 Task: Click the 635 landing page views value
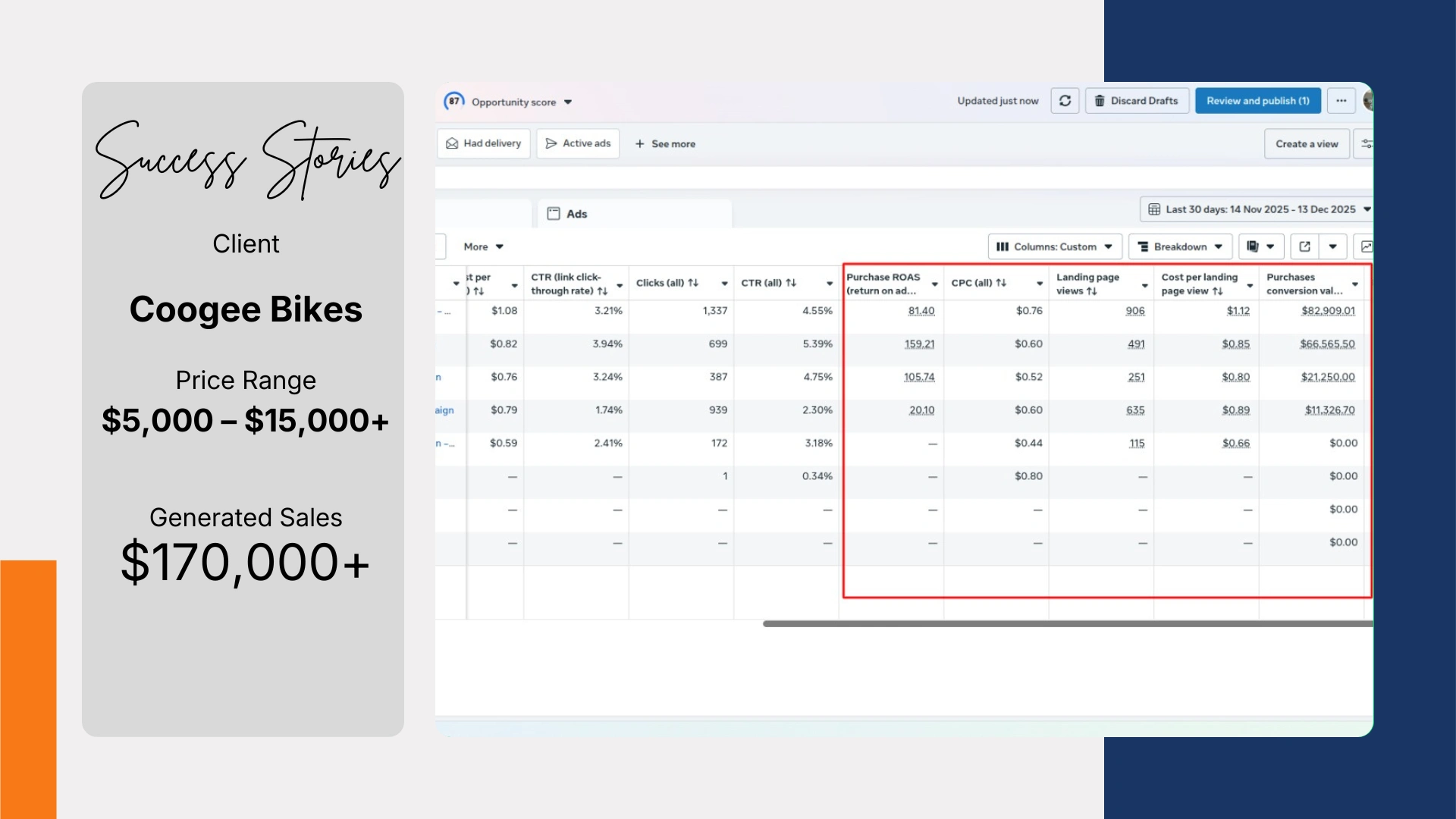point(1135,411)
